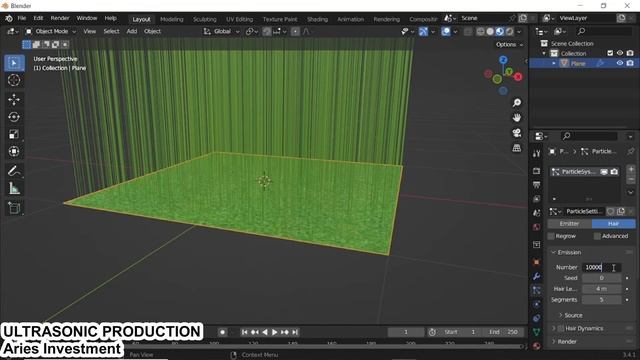This screenshot has width=640, height=360.
Task: Open the Options dropdown in viewport
Action: 509,44
